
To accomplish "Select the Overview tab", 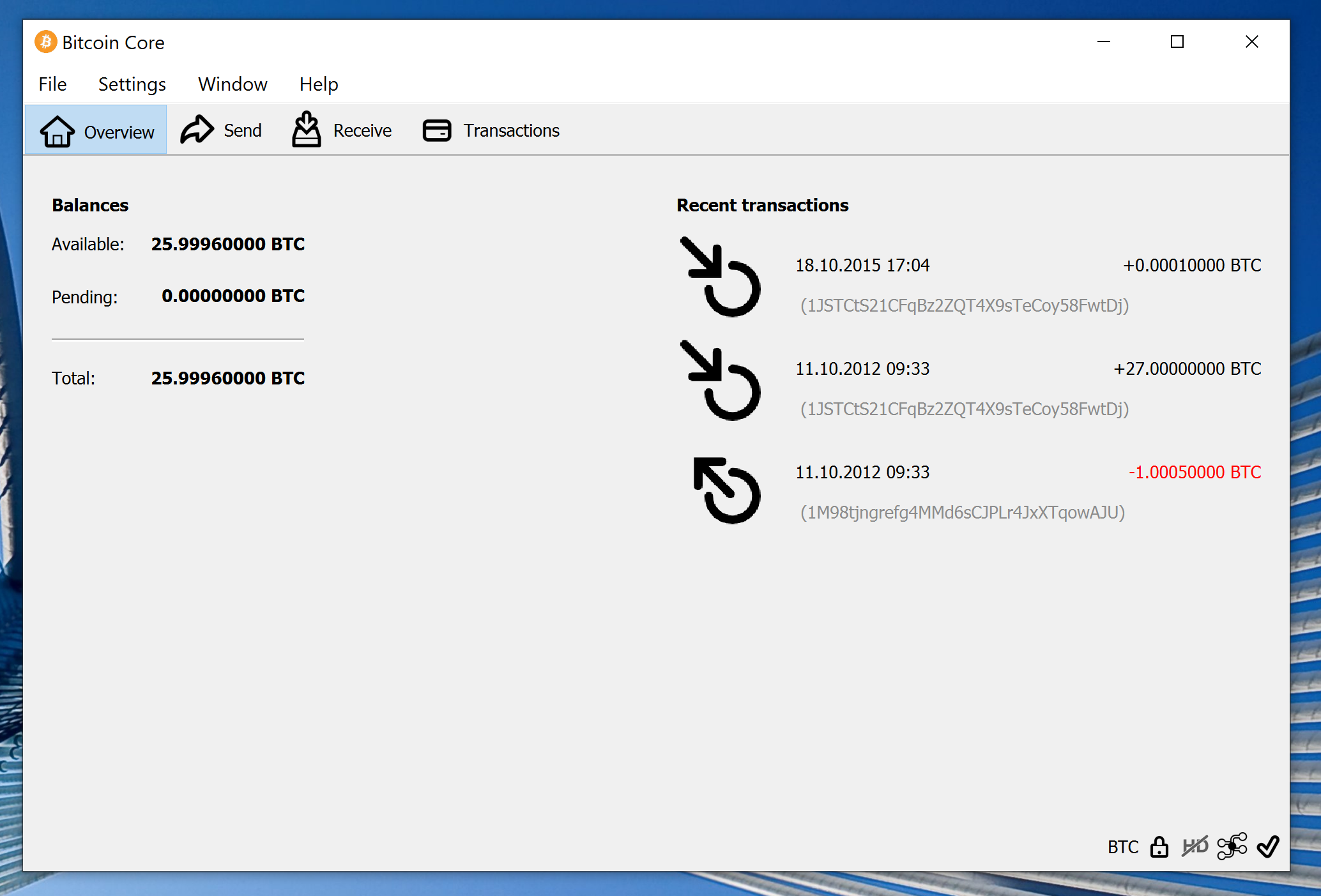I will coord(96,131).
